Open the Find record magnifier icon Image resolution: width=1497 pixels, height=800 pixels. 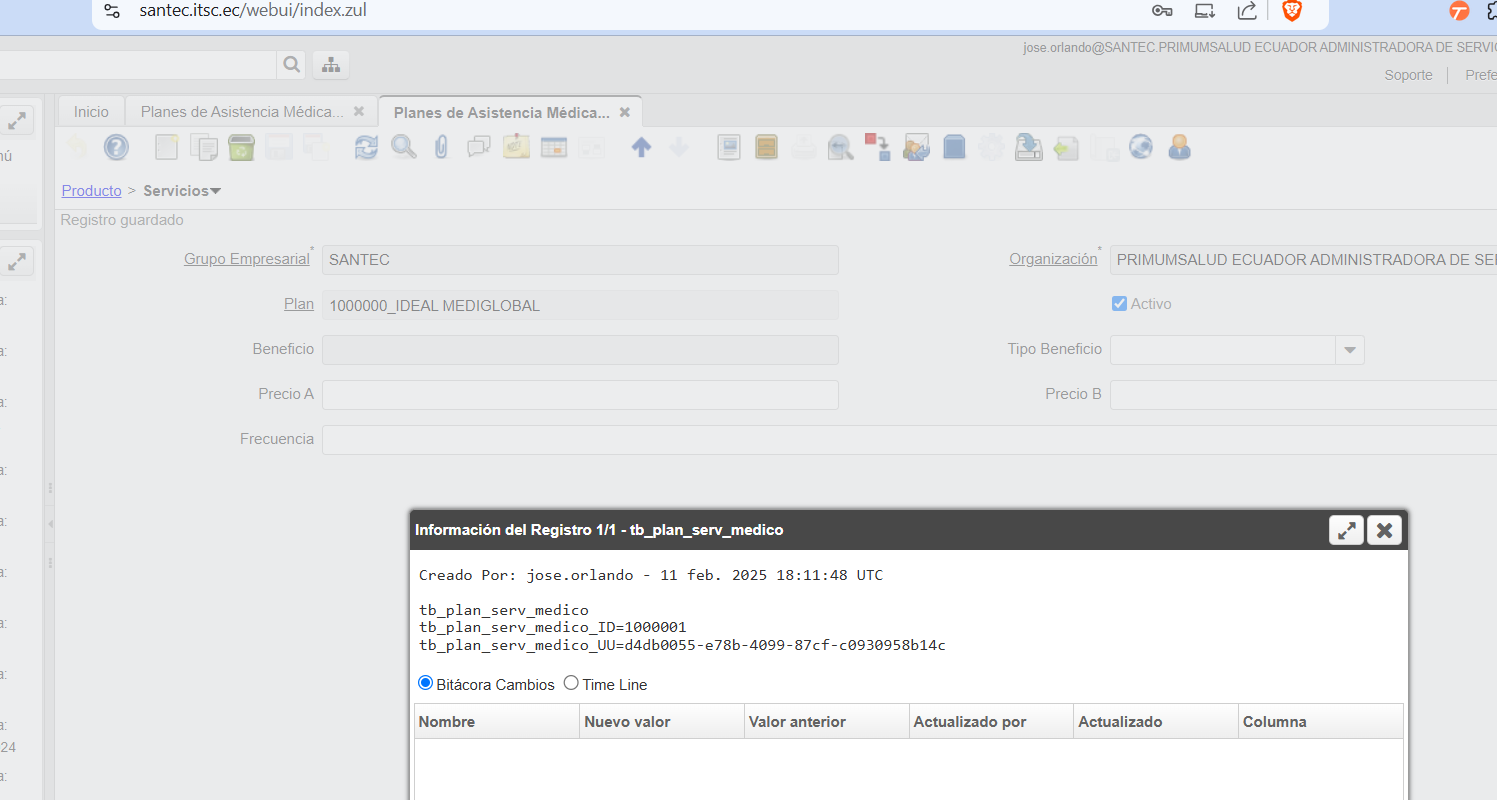pyautogui.click(x=403, y=148)
